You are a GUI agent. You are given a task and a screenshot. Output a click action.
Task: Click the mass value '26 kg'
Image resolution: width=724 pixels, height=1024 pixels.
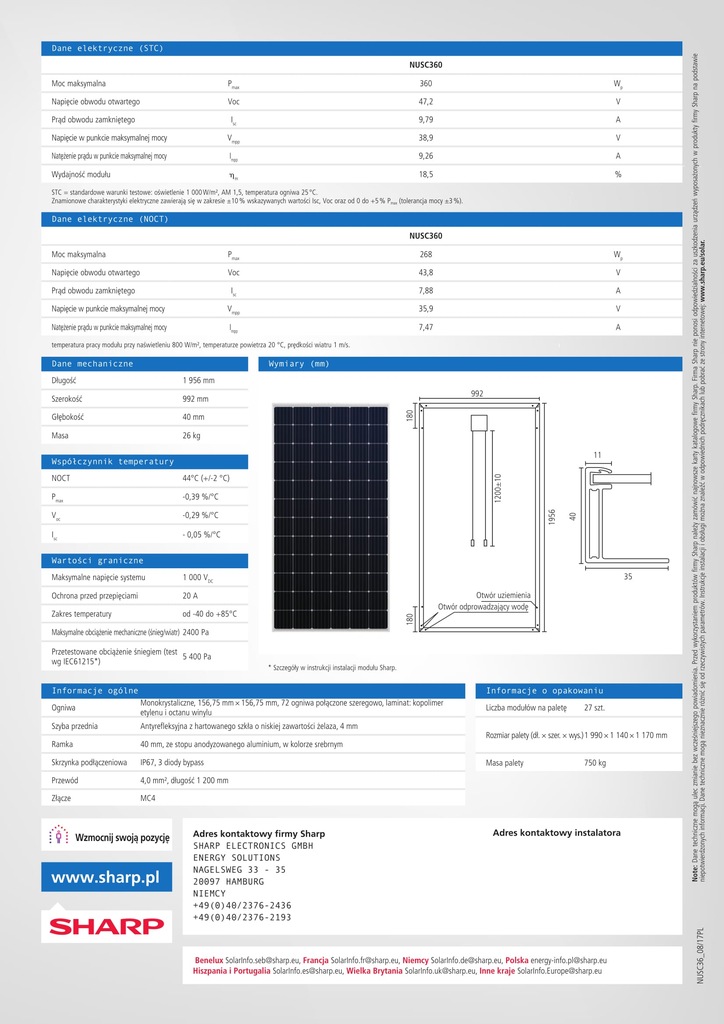[x=191, y=436]
